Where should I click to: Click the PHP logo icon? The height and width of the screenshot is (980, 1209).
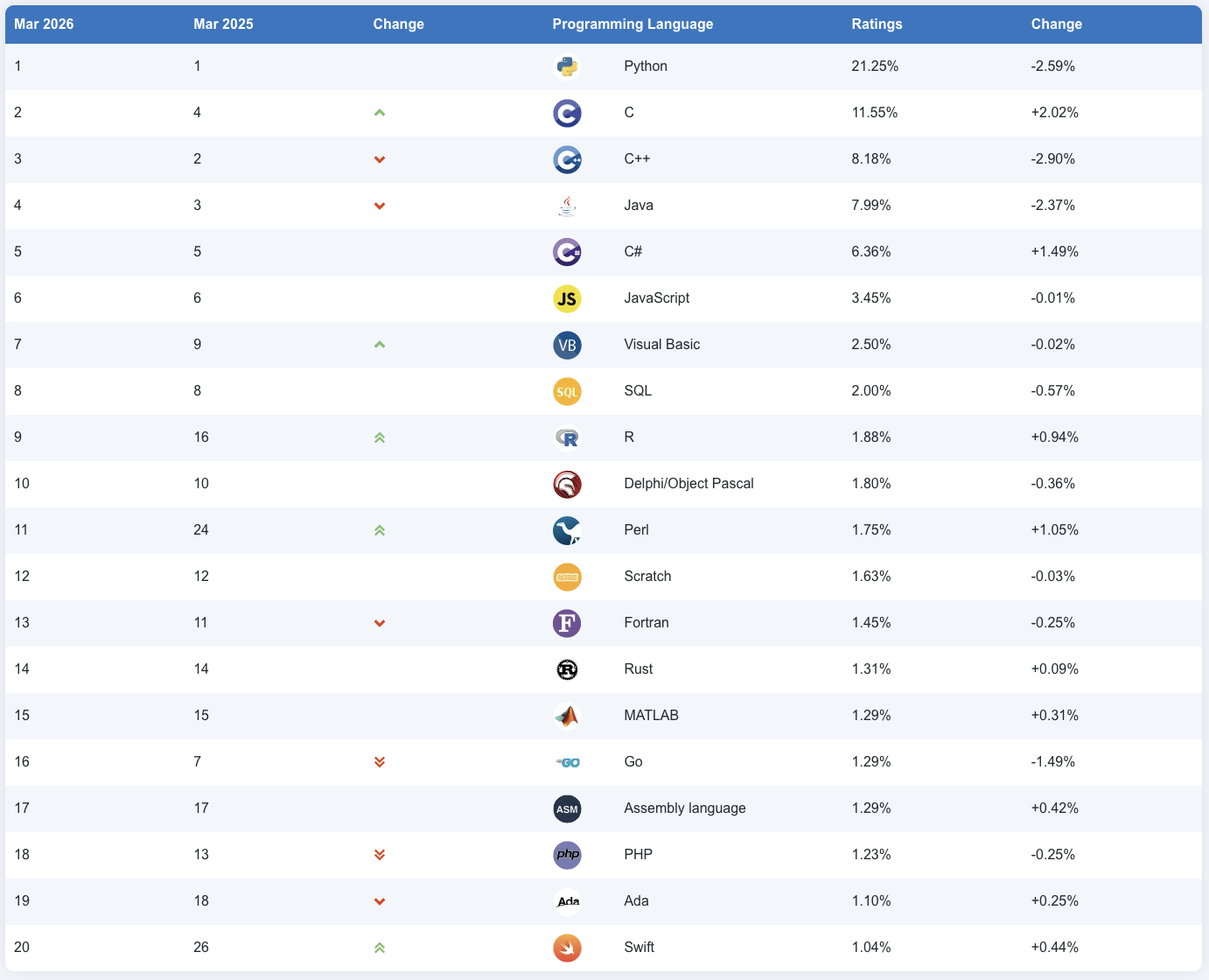pyautogui.click(x=567, y=855)
